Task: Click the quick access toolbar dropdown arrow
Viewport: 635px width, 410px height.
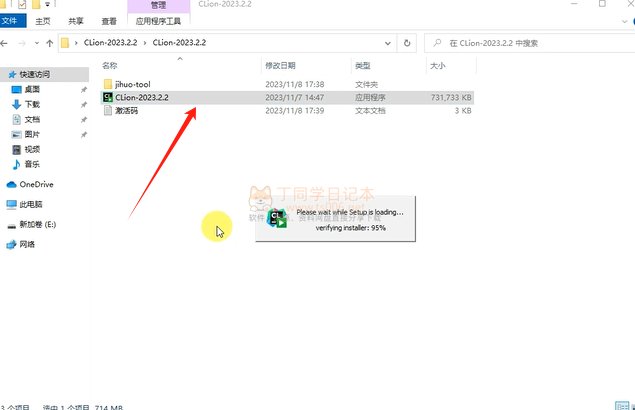Action: (47, 4)
